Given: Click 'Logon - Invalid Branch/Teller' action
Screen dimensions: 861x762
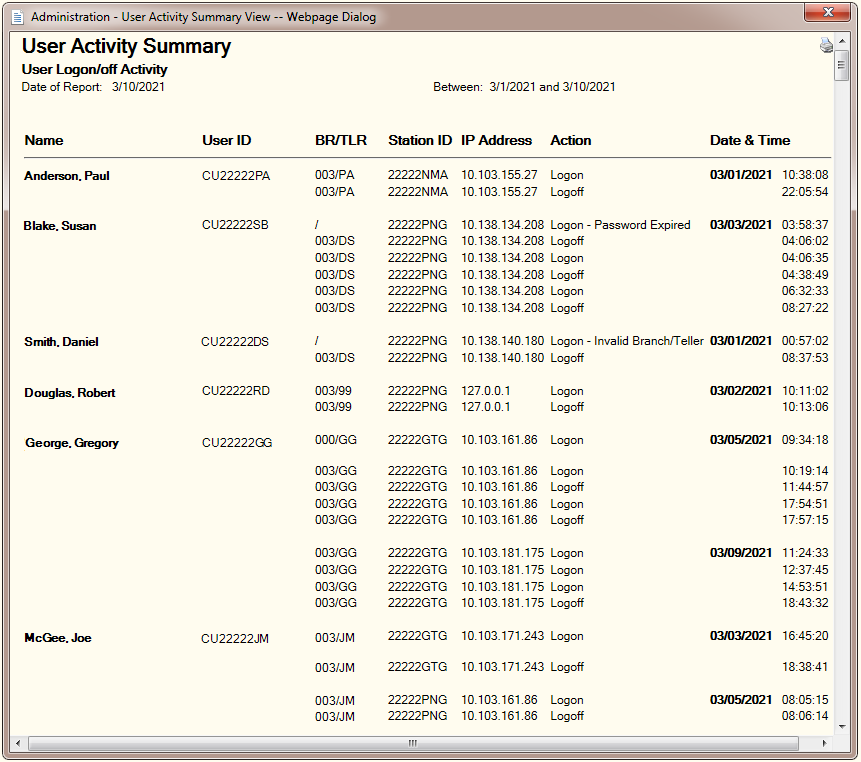Looking at the screenshot, I should tap(627, 341).
